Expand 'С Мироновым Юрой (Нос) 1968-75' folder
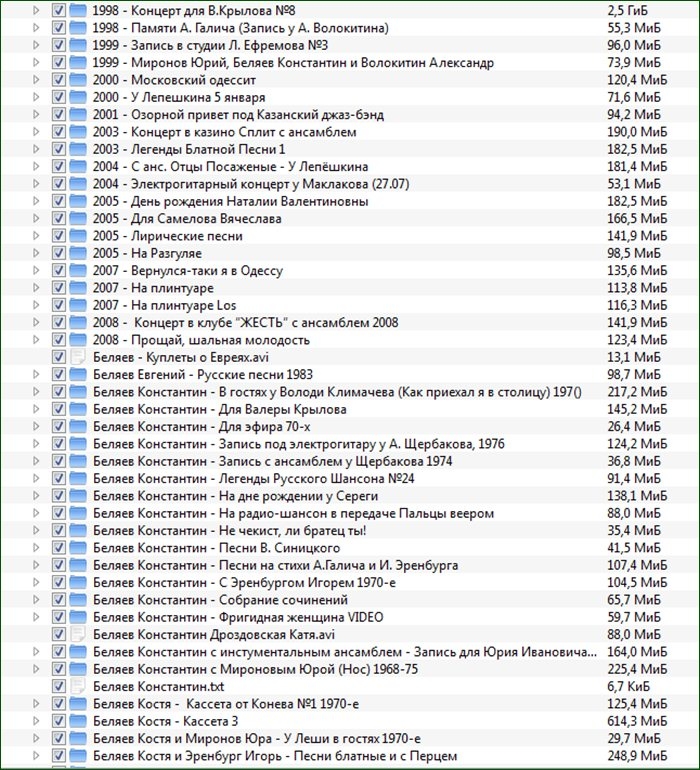Screen dimensions: 700x770 (36, 669)
